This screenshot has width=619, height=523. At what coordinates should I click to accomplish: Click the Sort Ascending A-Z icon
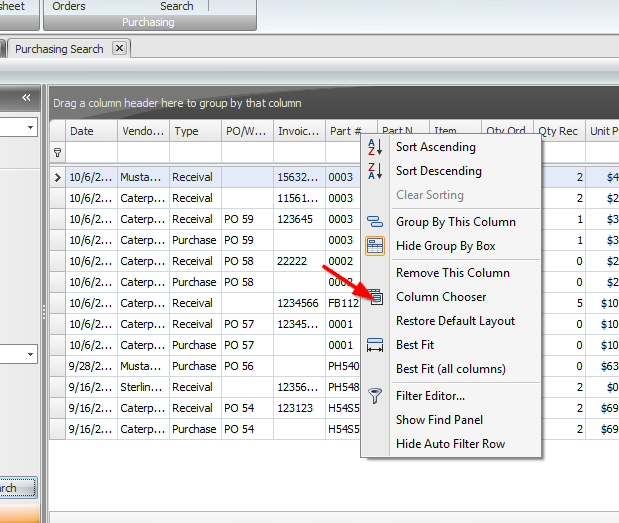tap(375, 147)
